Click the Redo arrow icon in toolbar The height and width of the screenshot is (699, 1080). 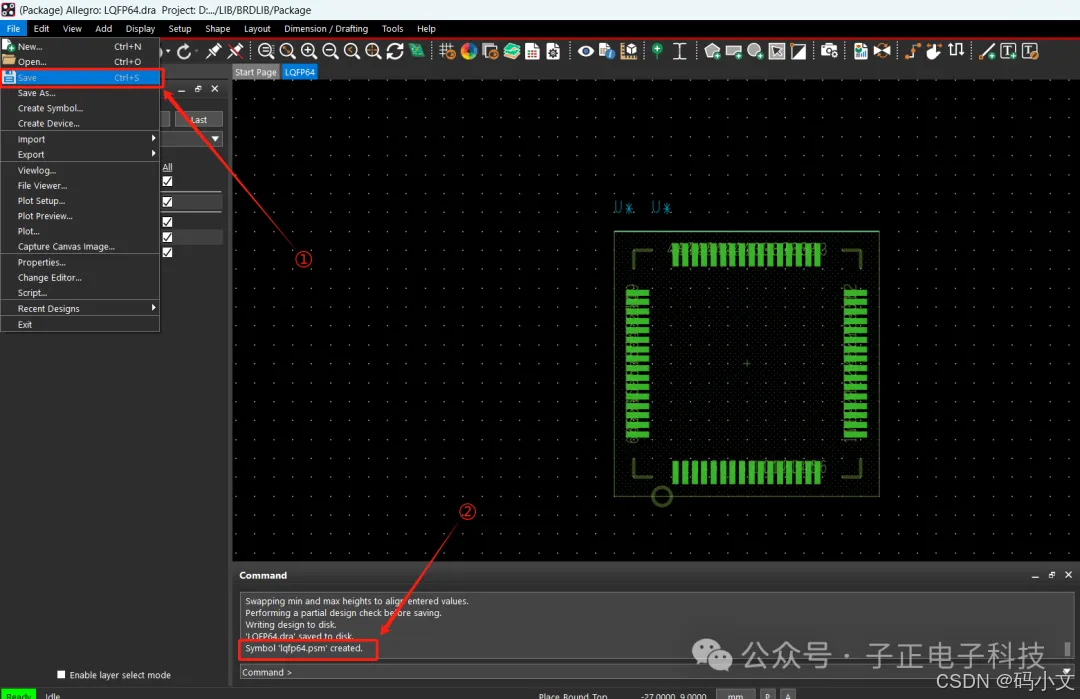[x=184, y=52]
